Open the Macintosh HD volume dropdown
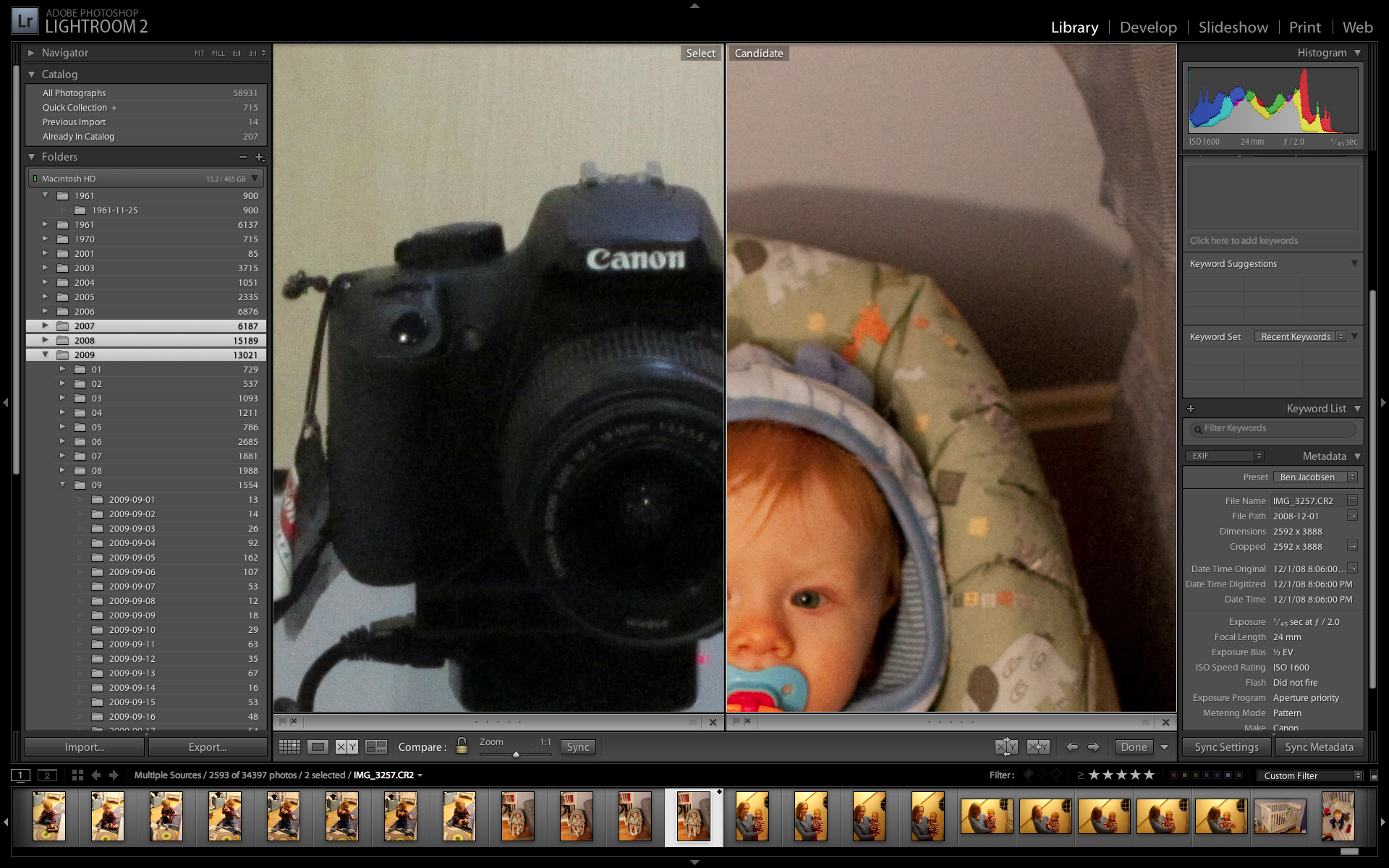 [x=255, y=179]
